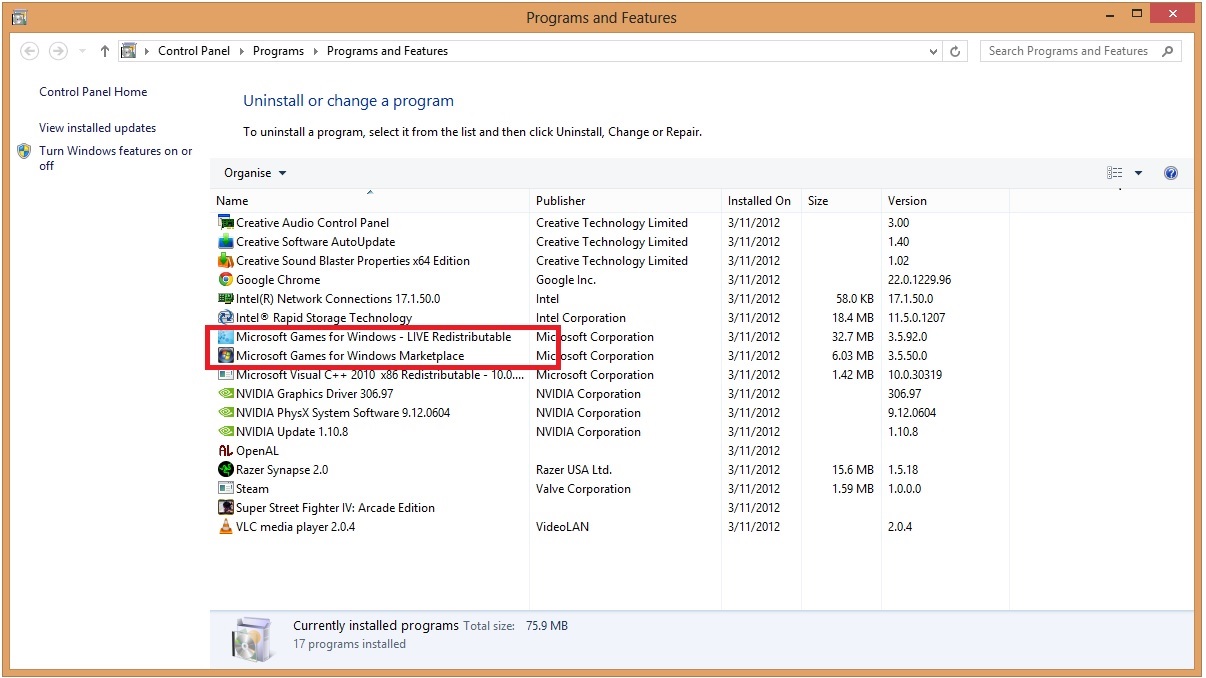Click the Intel Rapid Storage Technology icon

[x=225, y=318]
